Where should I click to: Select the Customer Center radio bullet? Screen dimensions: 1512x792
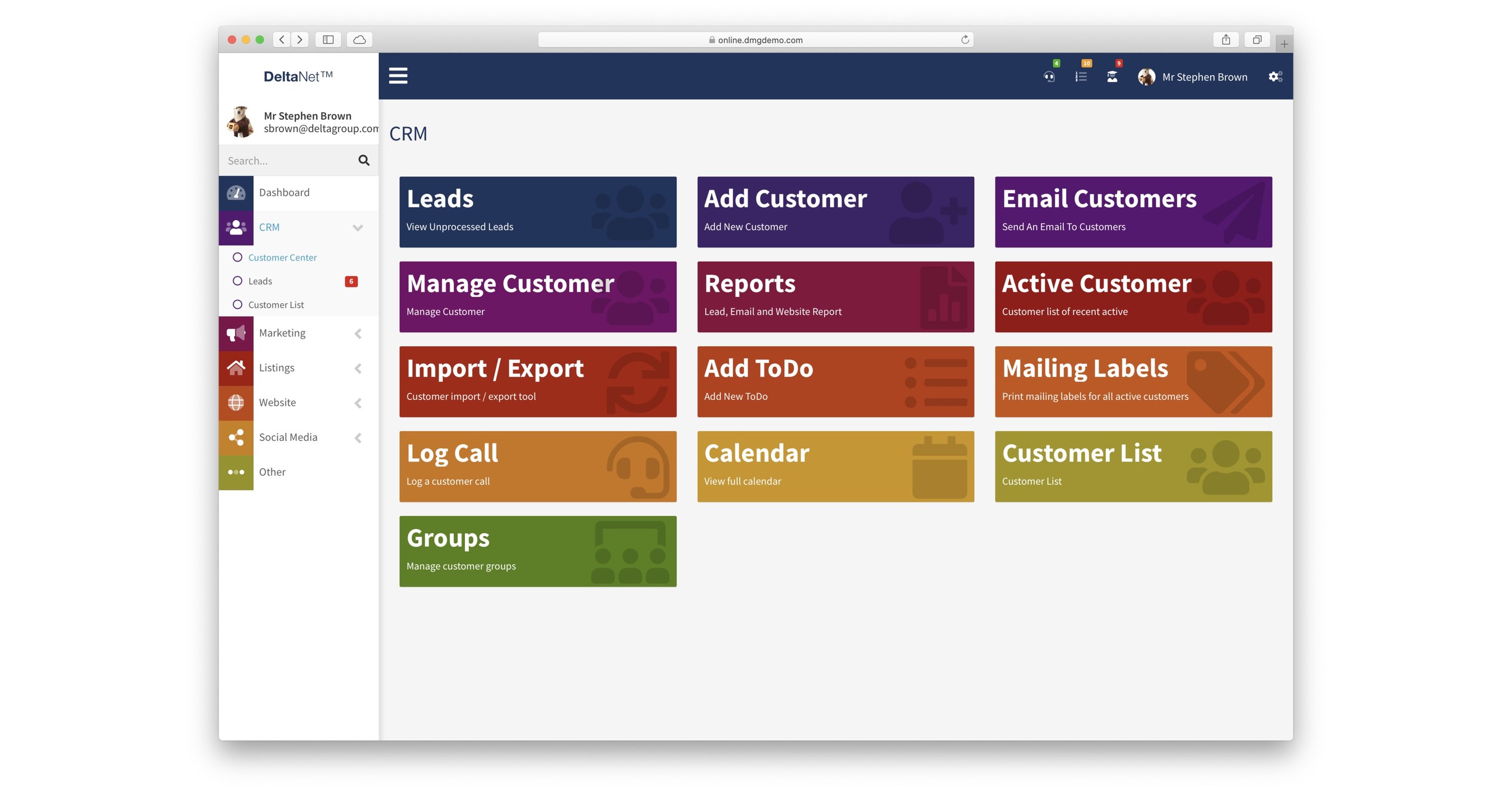238,257
